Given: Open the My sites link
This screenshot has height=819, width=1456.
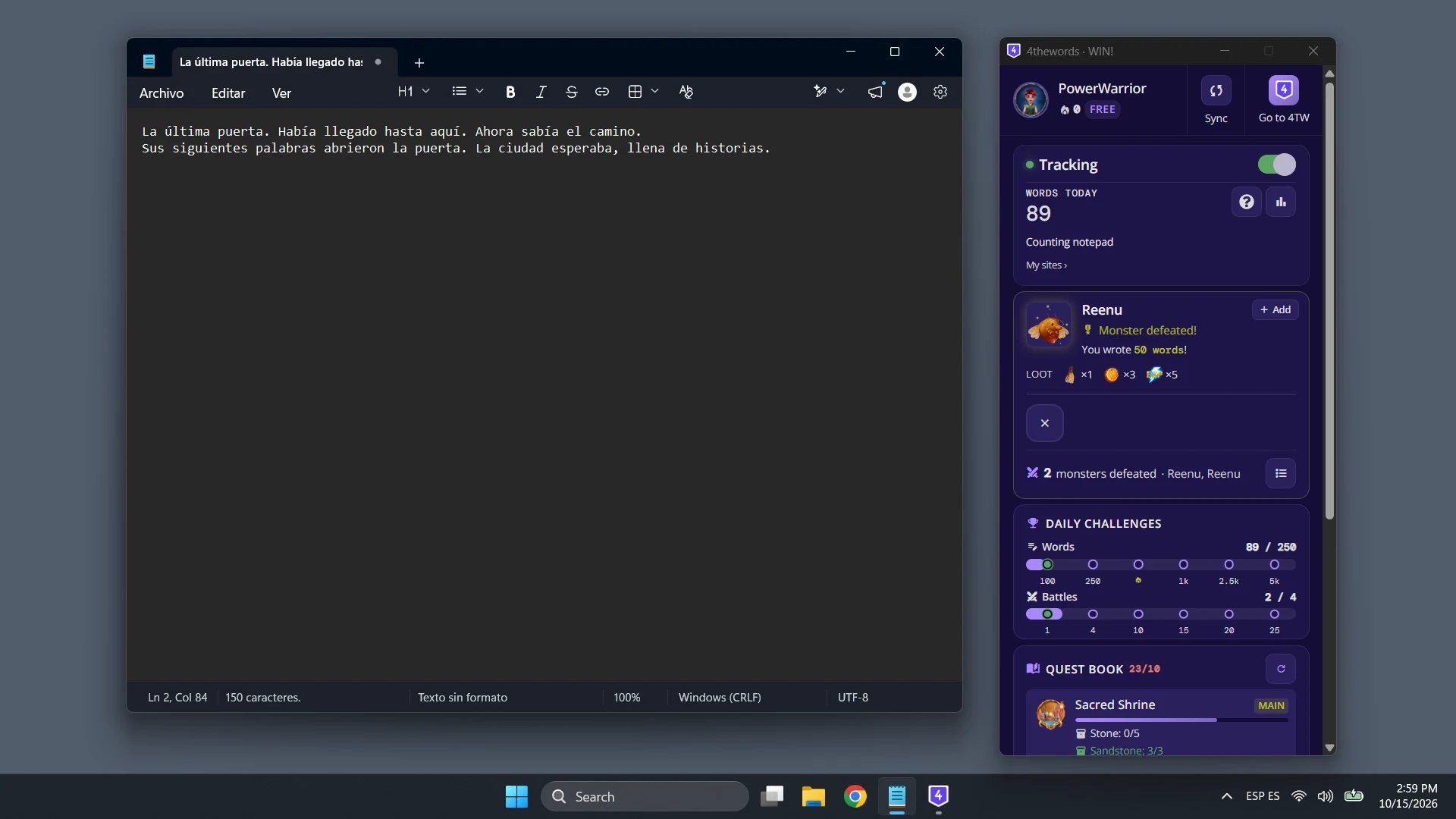Looking at the screenshot, I should click(1046, 265).
